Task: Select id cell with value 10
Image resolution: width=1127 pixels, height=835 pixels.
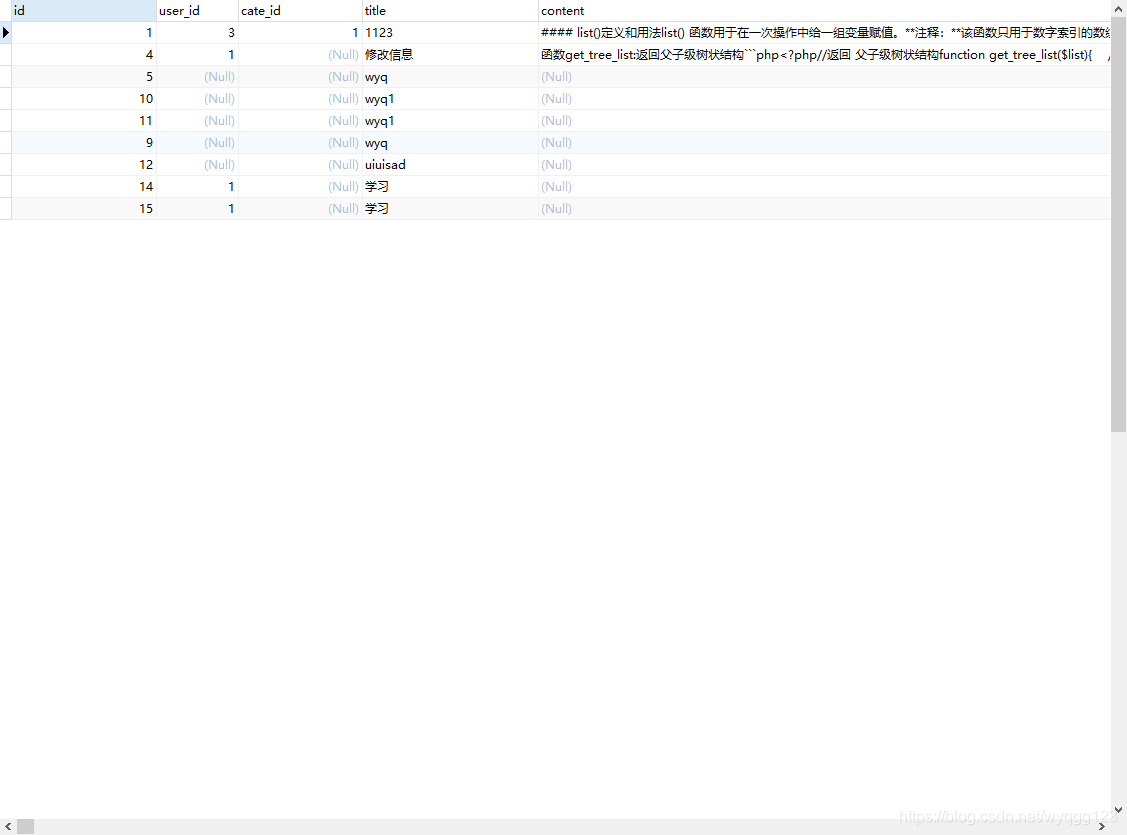Action: pyautogui.click(x=84, y=98)
